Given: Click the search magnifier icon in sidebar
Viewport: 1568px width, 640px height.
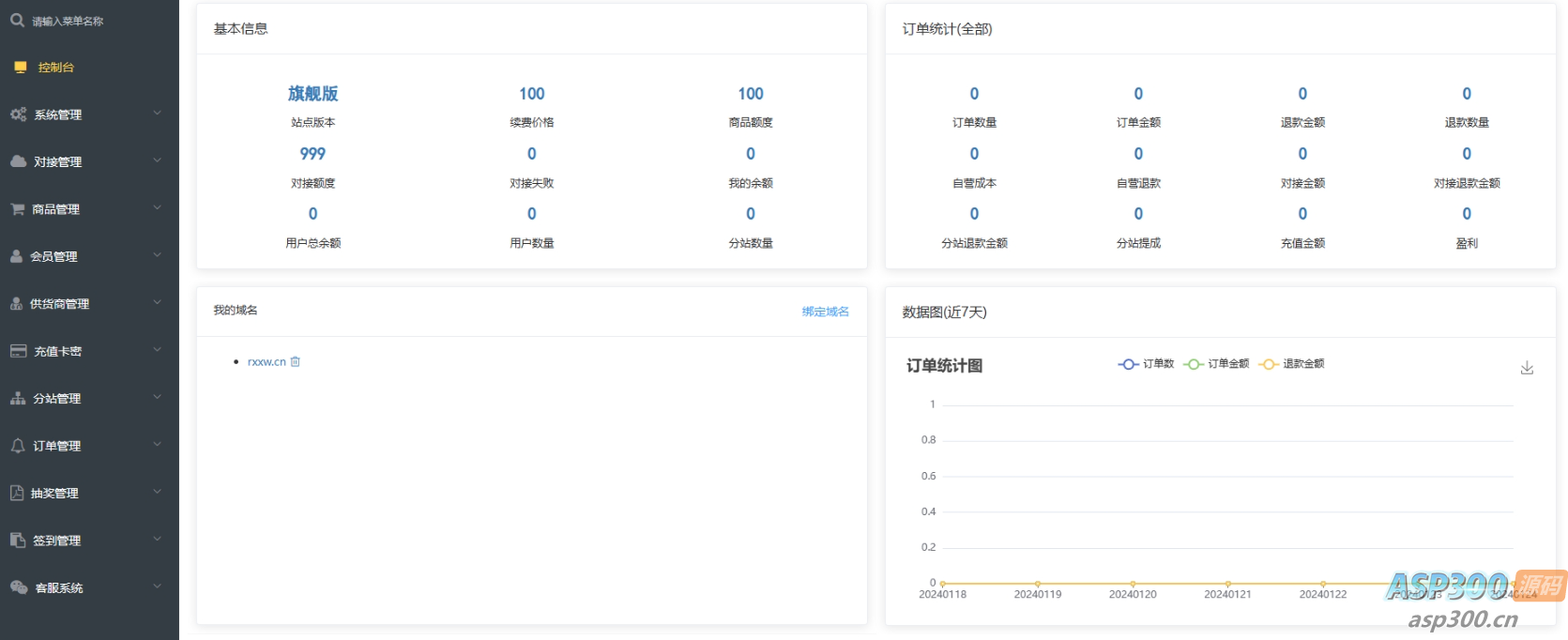Looking at the screenshot, I should pyautogui.click(x=17, y=20).
